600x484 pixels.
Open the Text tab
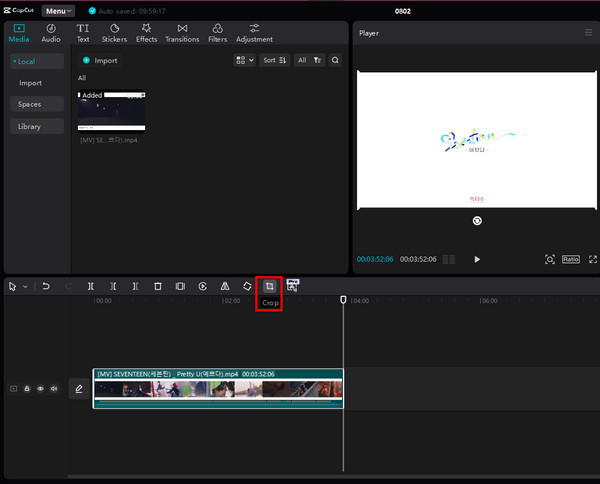[x=83, y=33]
